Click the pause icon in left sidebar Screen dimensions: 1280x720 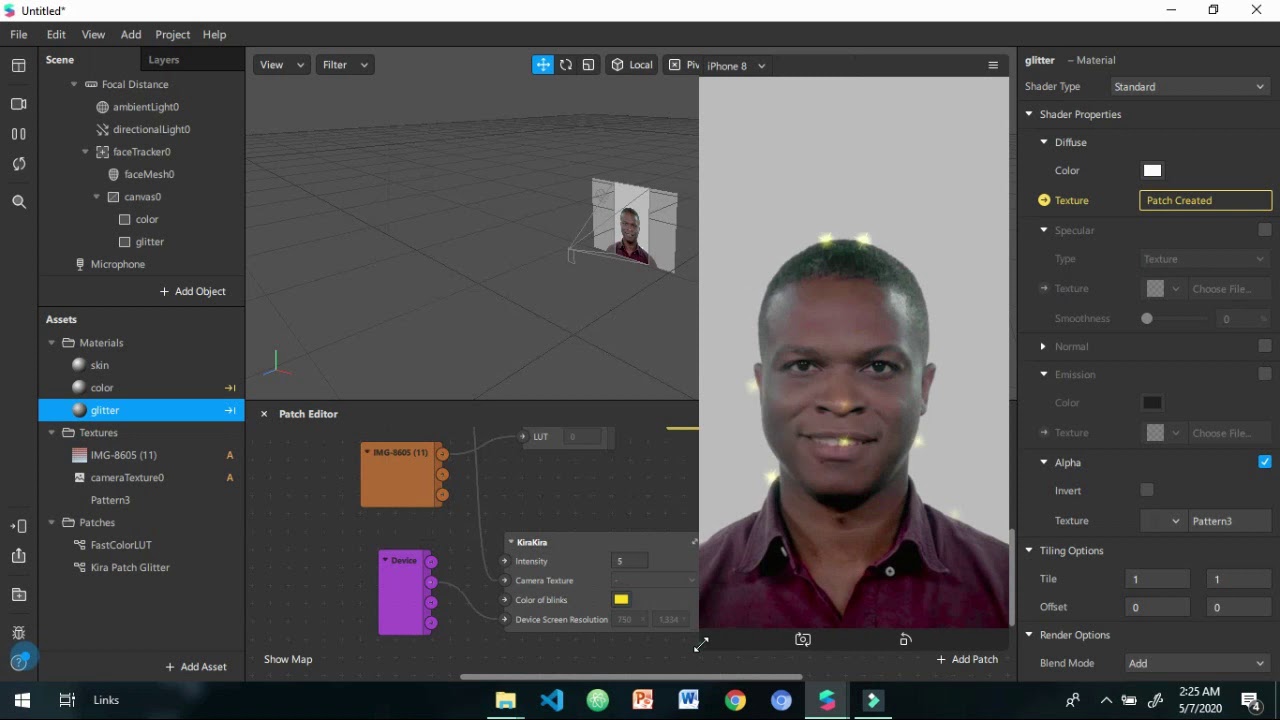(19, 134)
